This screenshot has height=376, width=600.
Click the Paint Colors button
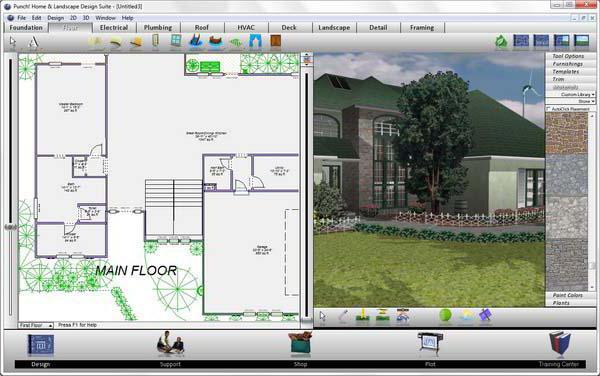point(567,295)
